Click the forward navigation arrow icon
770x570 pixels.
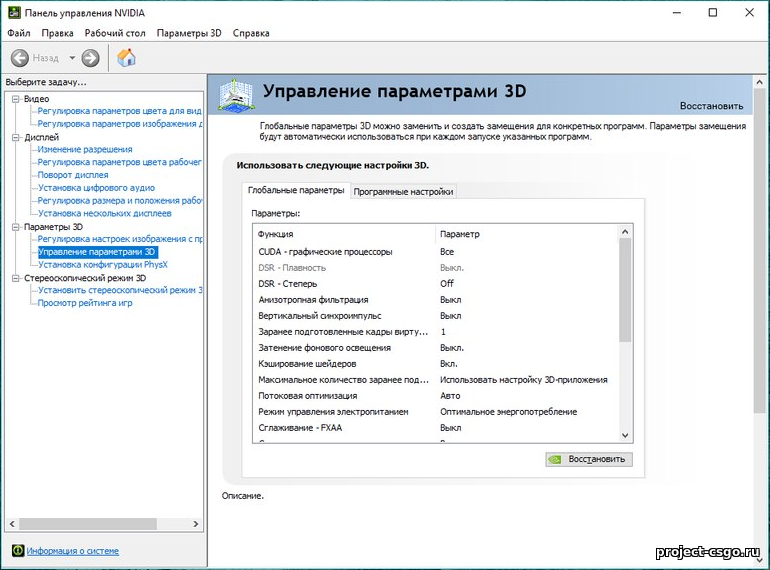(90, 58)
